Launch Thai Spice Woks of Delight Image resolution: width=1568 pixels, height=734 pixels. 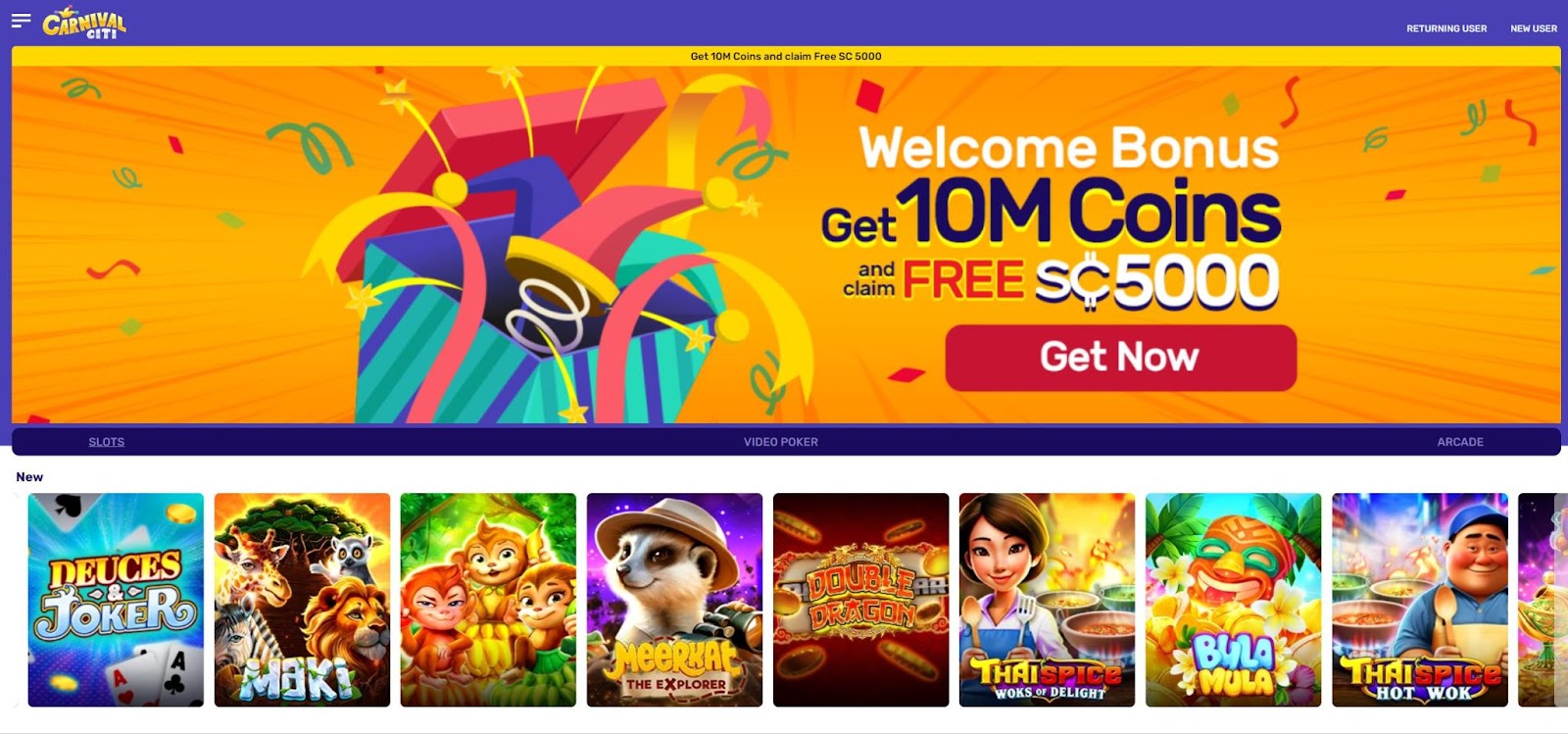click(x=1047, y=600)
